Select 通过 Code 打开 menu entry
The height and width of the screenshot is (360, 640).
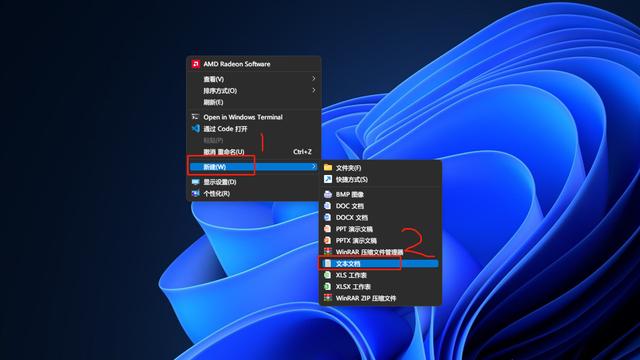[253, 129]
